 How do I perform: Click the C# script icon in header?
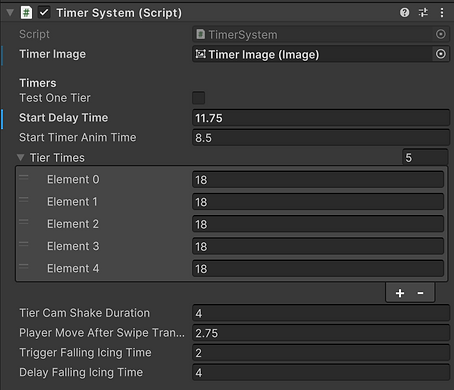pos(26,13)
